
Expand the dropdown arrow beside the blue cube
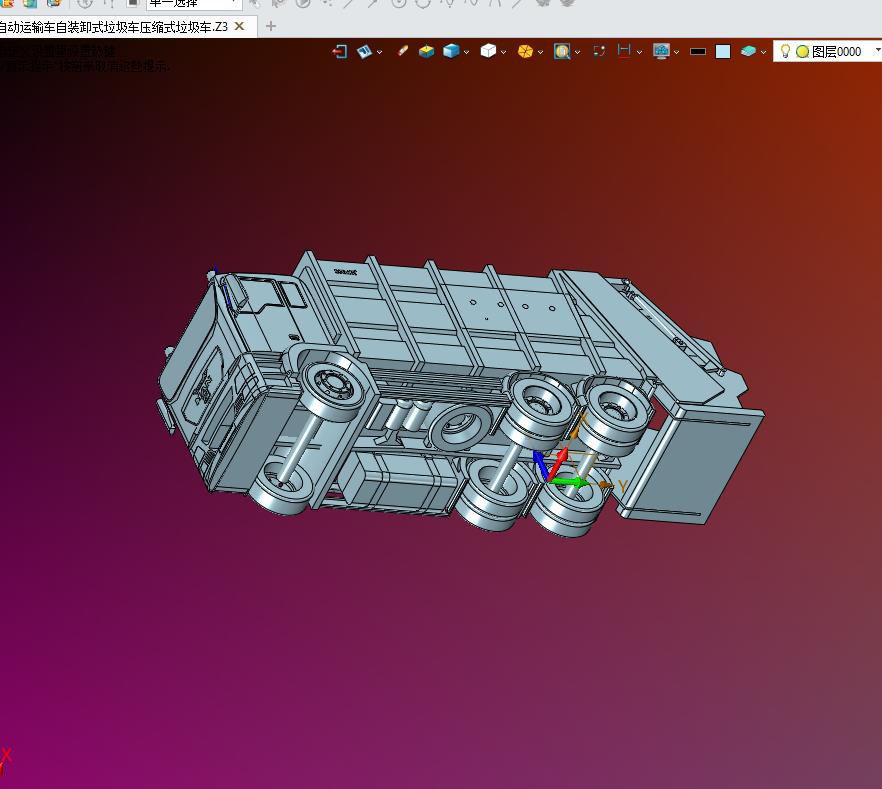(x=466, y=52)
